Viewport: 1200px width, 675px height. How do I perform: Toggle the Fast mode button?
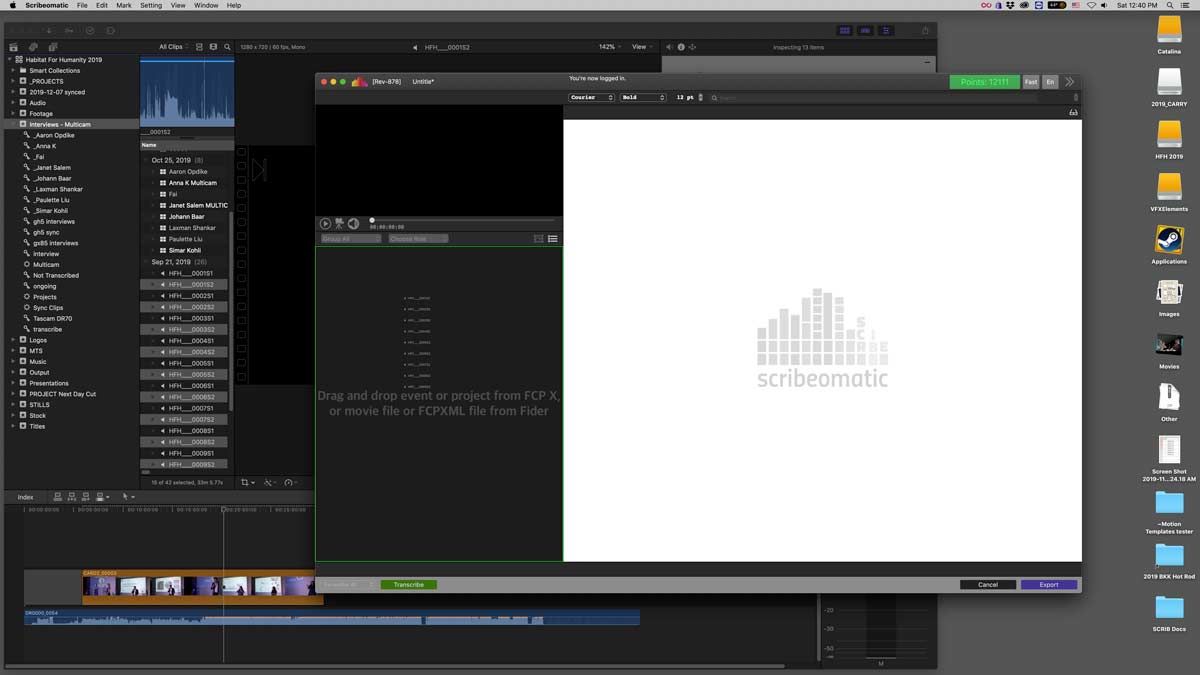[1031, 82]
